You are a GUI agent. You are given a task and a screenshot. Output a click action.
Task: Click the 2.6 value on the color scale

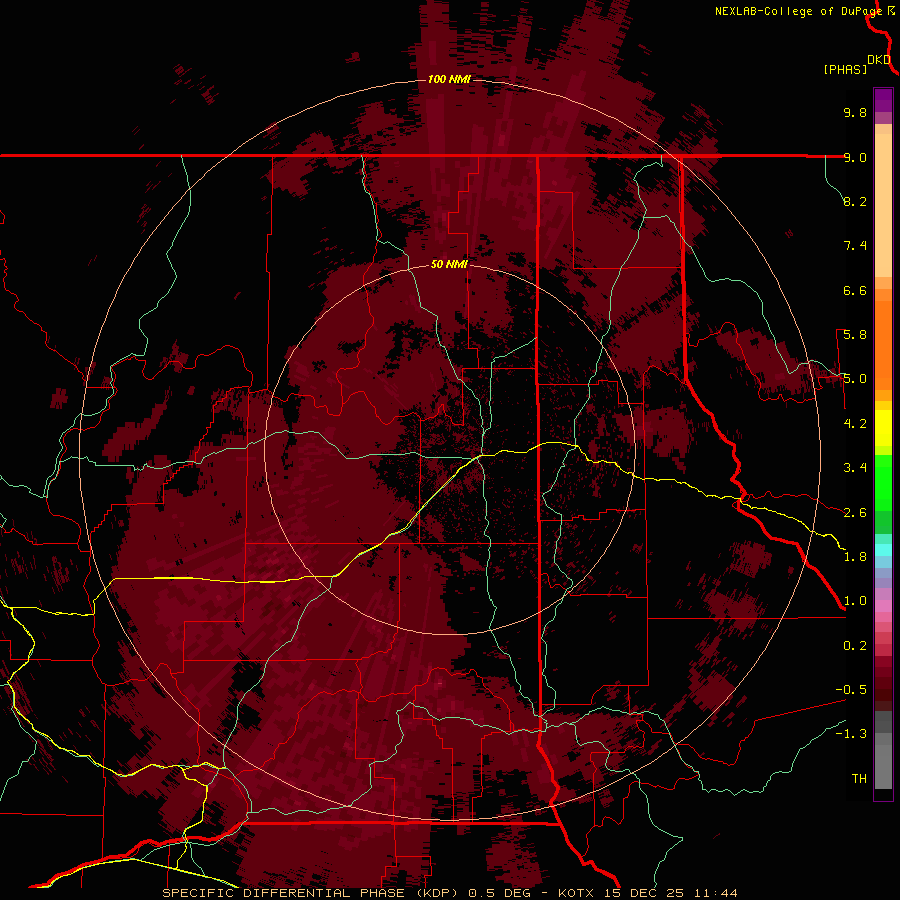click(855, 513)
